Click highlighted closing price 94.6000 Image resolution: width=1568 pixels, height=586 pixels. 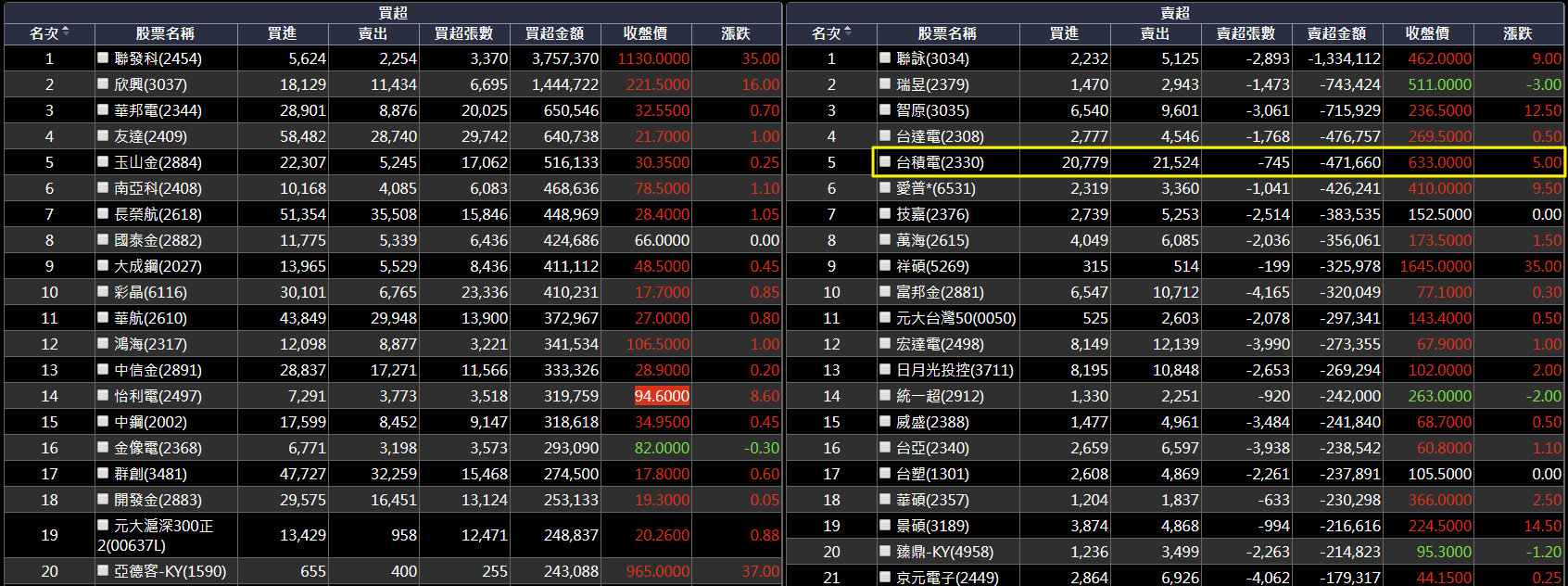[x=662, y=396]
